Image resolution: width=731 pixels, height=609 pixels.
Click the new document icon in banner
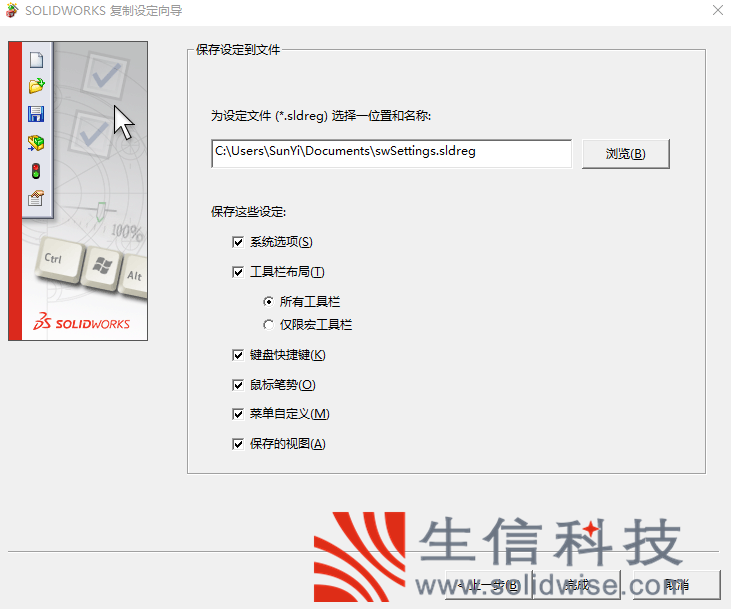(x=36, y=59)
